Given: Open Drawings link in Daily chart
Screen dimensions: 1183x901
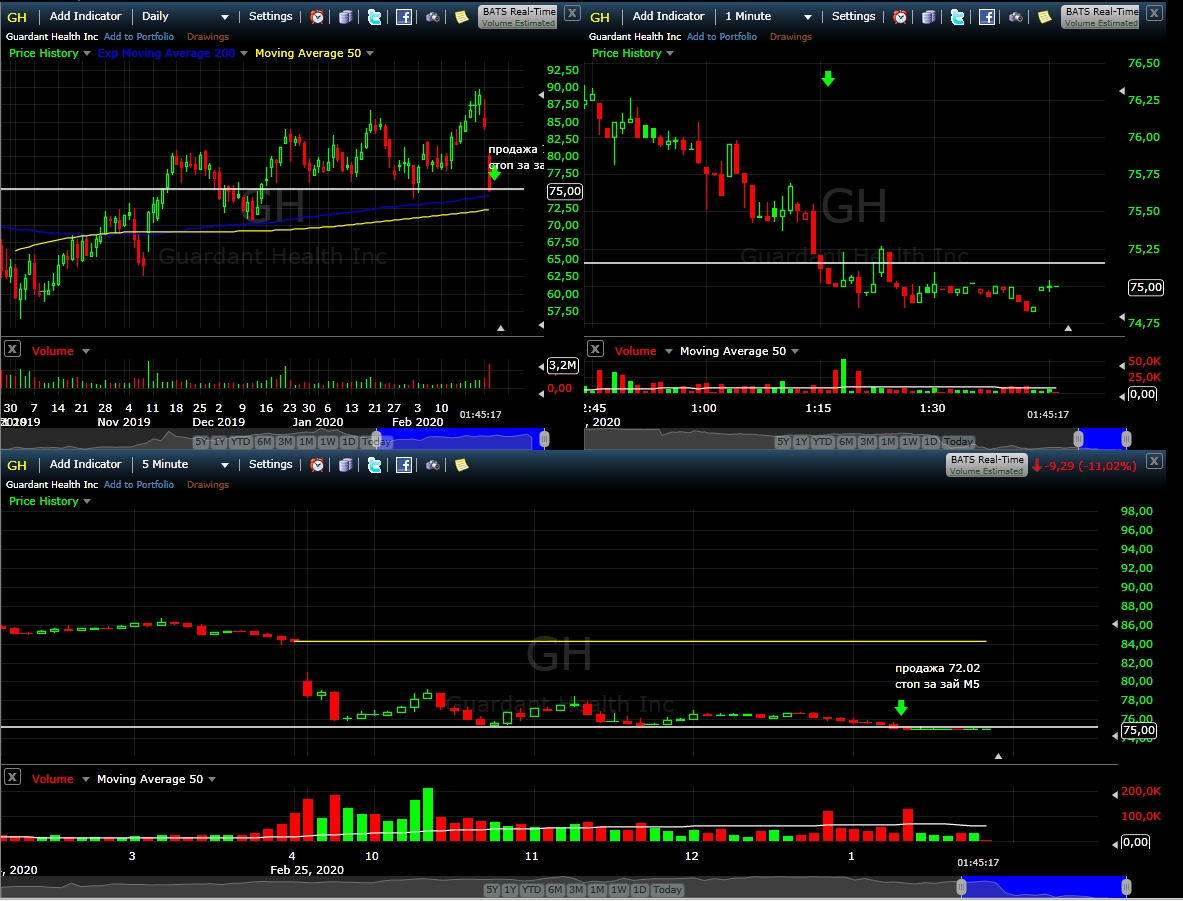Looking at the screenshot, I should [x=207, y=36].
